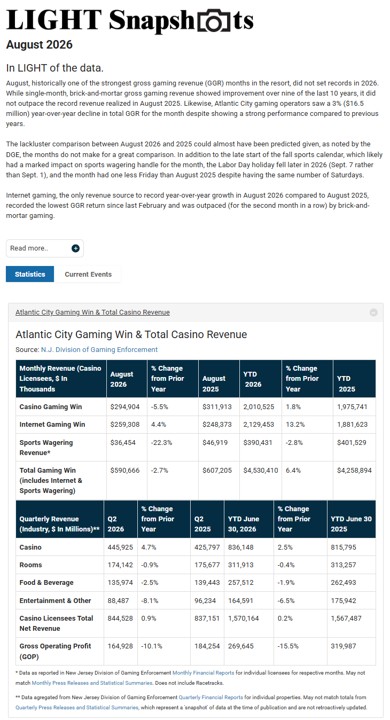Click the 88,487 entertainment value

coord(118,600)
